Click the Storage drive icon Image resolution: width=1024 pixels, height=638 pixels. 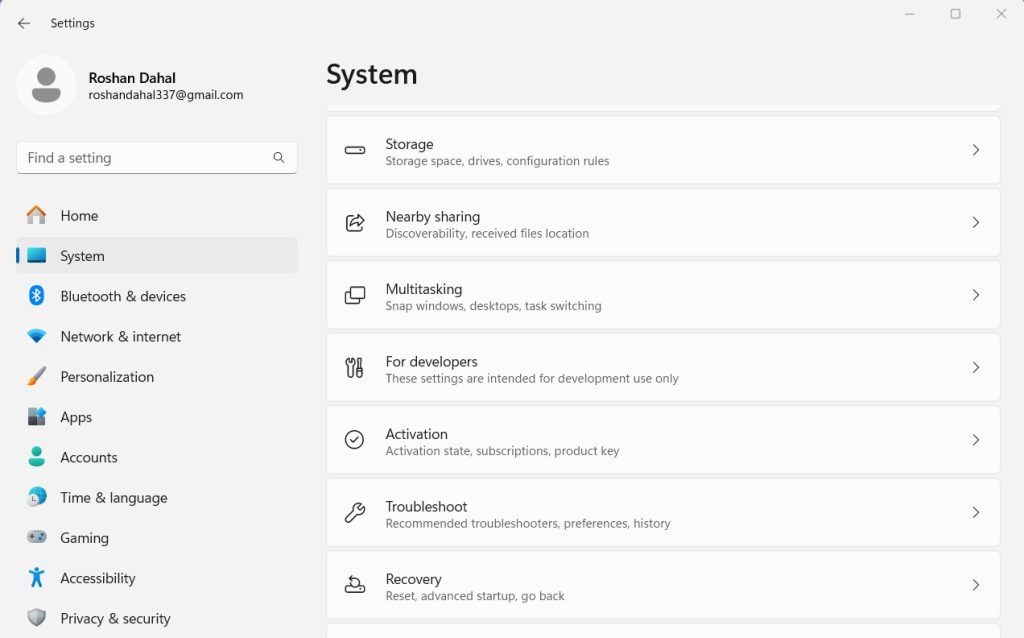click(355, 150)
